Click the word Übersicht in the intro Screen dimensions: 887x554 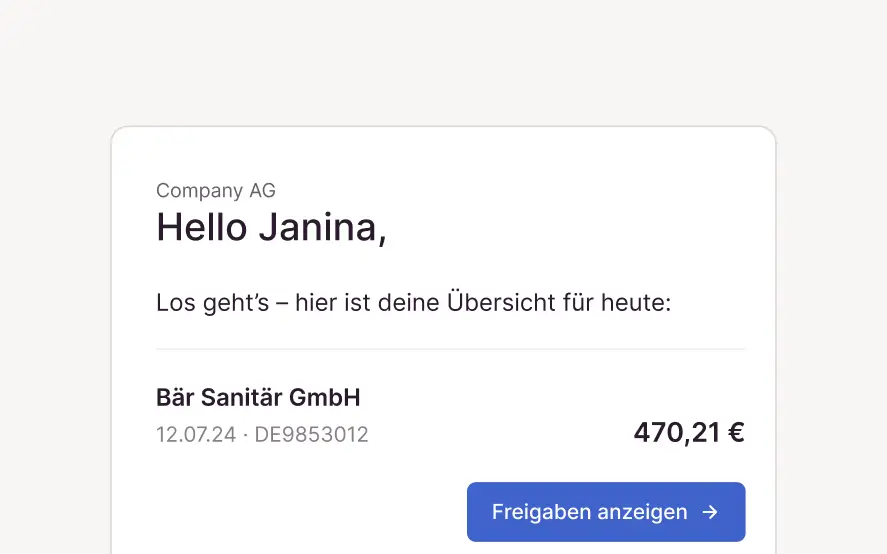(x=495, y=302)
